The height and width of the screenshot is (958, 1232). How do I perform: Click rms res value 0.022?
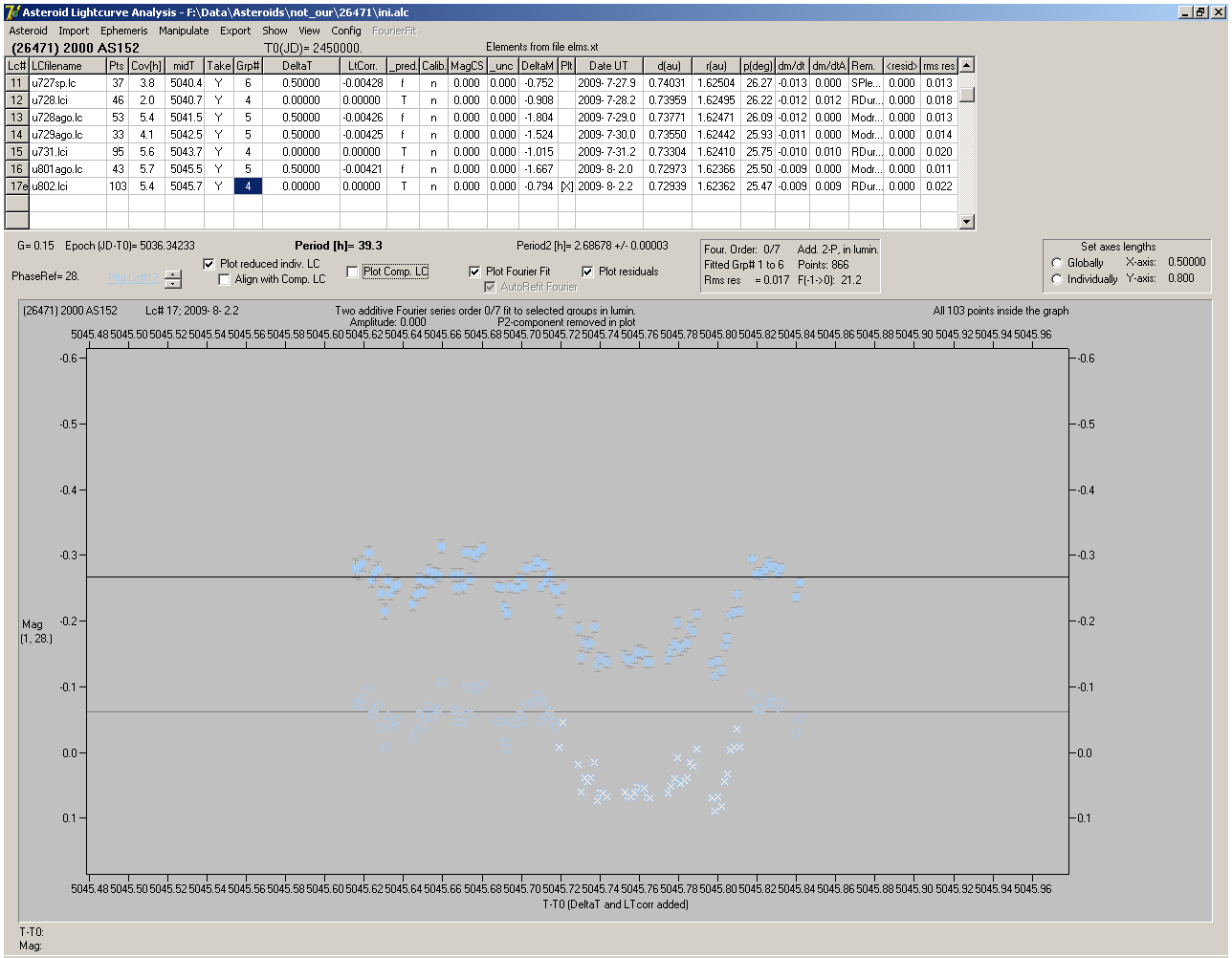(x=938, y=186)
